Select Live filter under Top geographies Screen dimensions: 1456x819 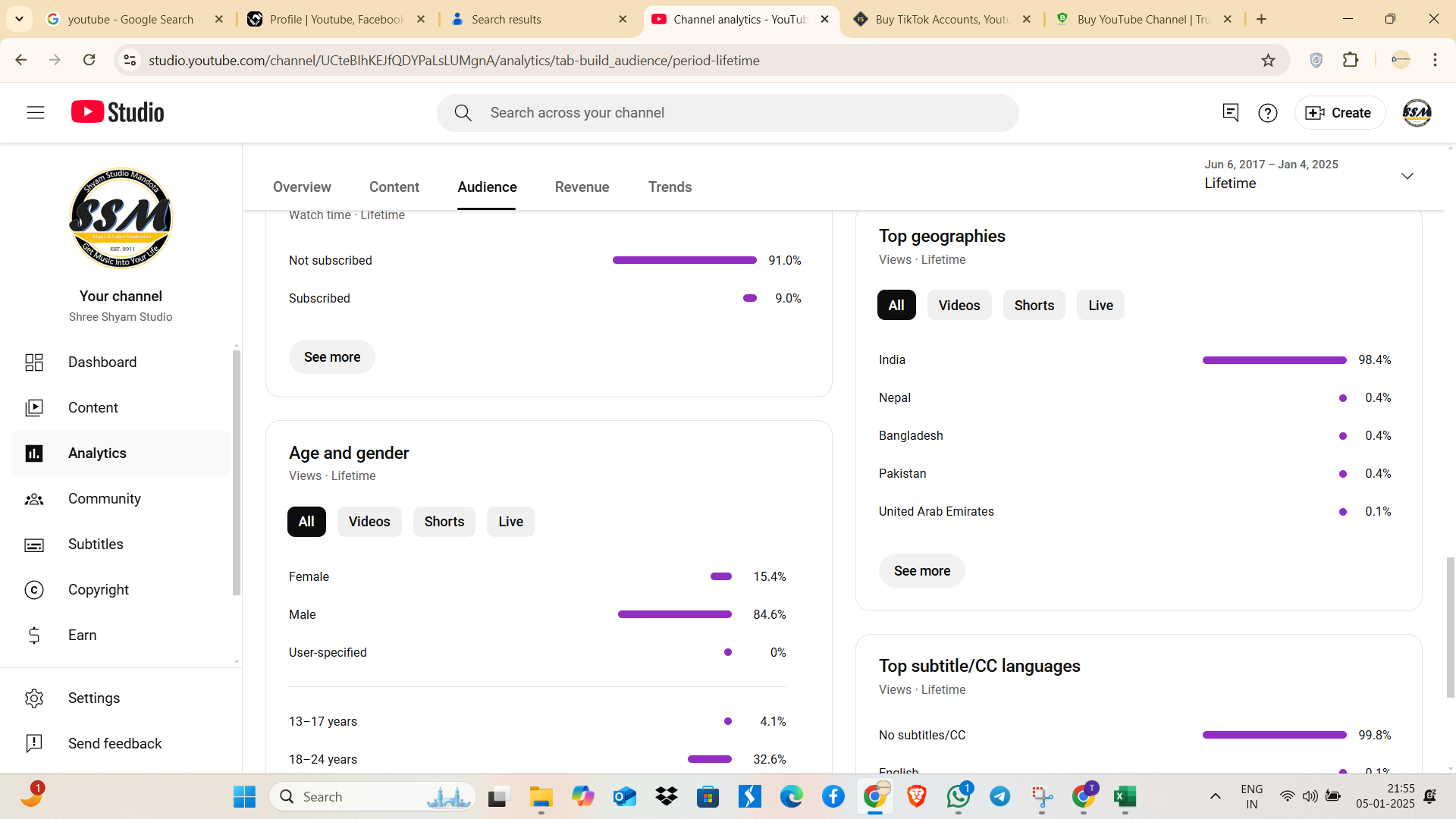pyautogui.click(x=1100, y=306)
